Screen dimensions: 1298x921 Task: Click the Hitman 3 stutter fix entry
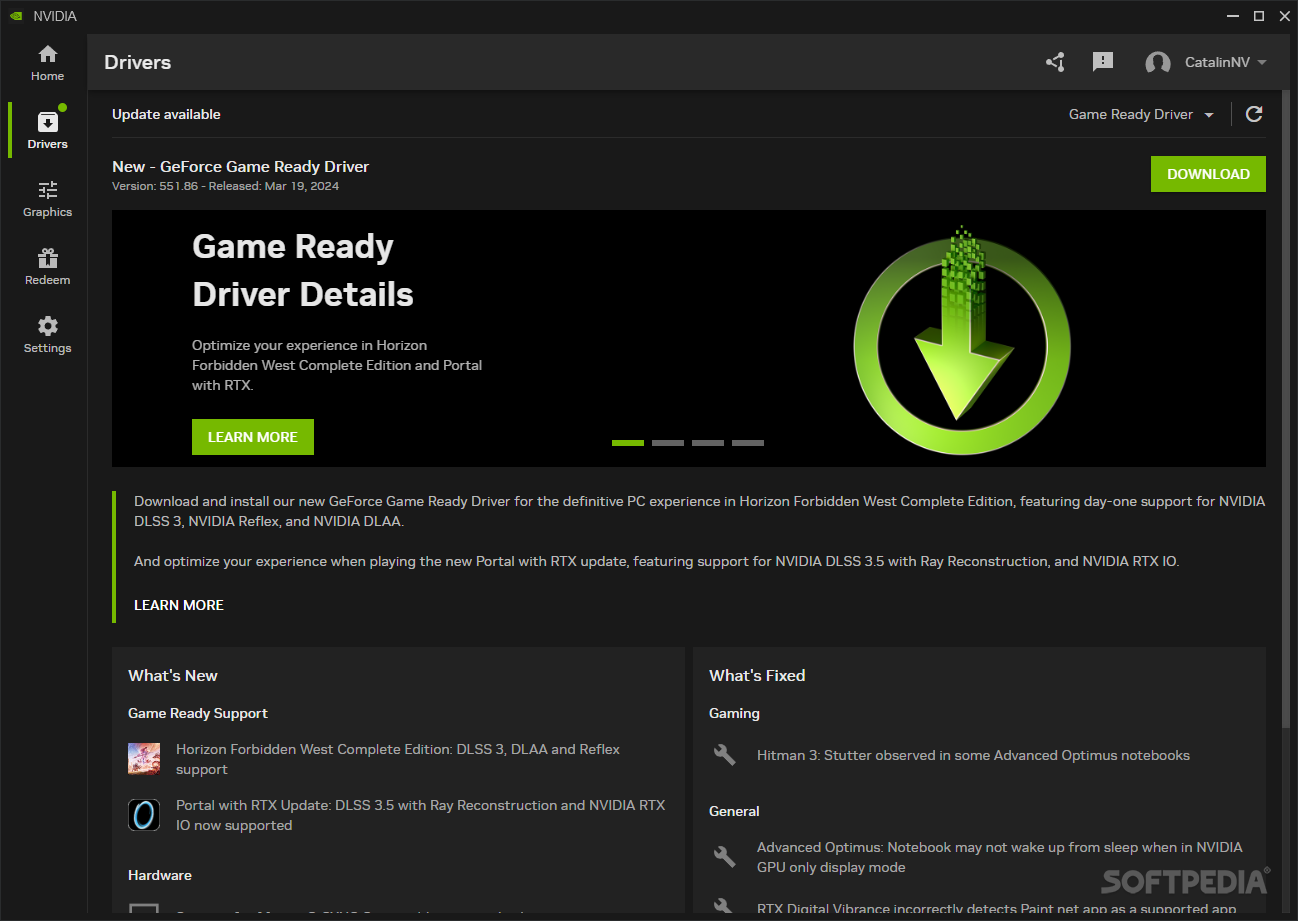972,755
